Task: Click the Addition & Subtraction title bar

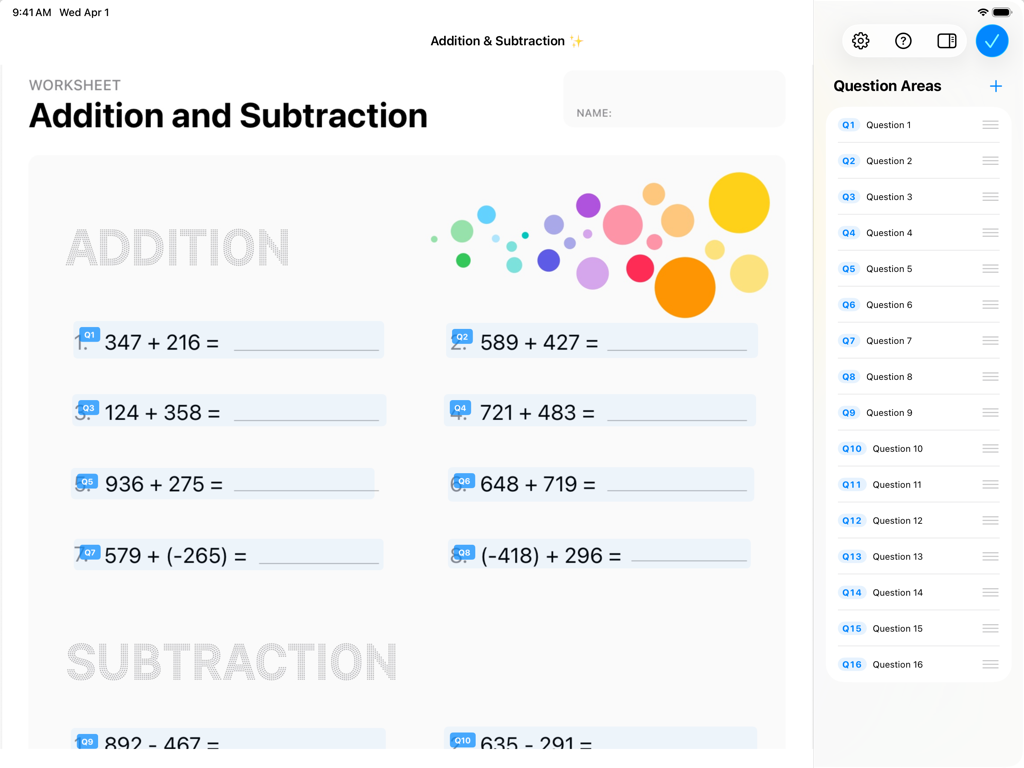Action: [x=507, y=41]
